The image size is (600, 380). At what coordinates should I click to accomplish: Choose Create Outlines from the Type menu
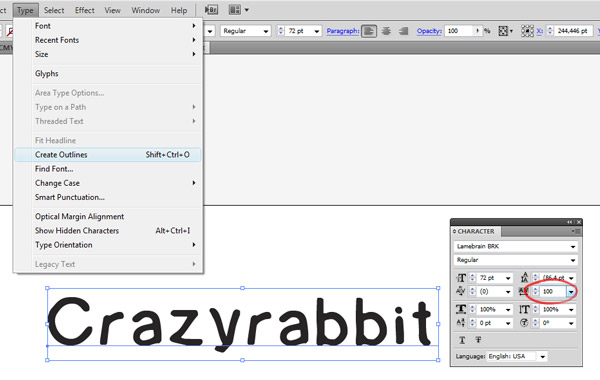tap(108, 155)
